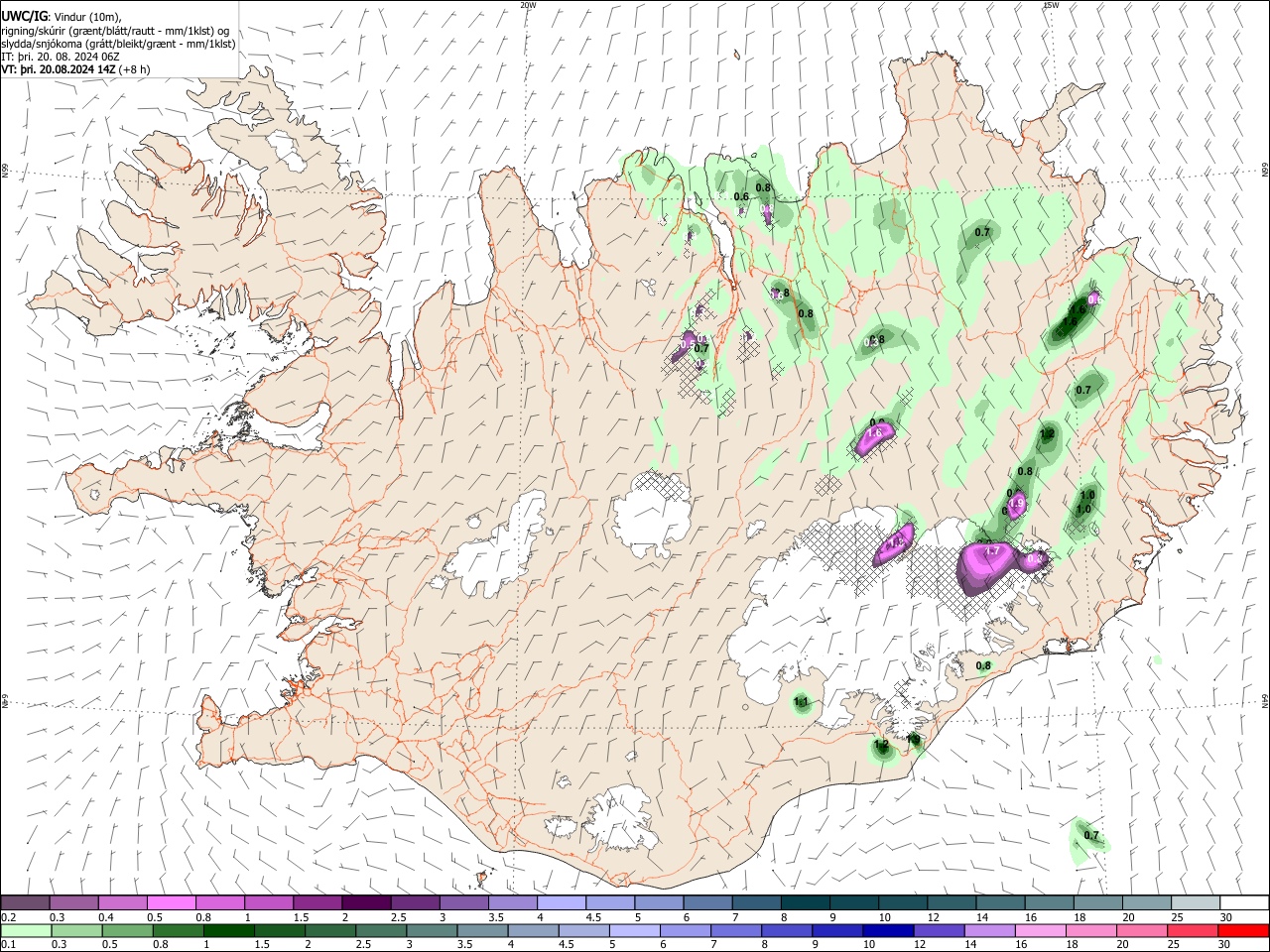Click the 0.4 value on the snow scale
Viewport: 1270px width, 952px height.
click(x=106, y=917)
